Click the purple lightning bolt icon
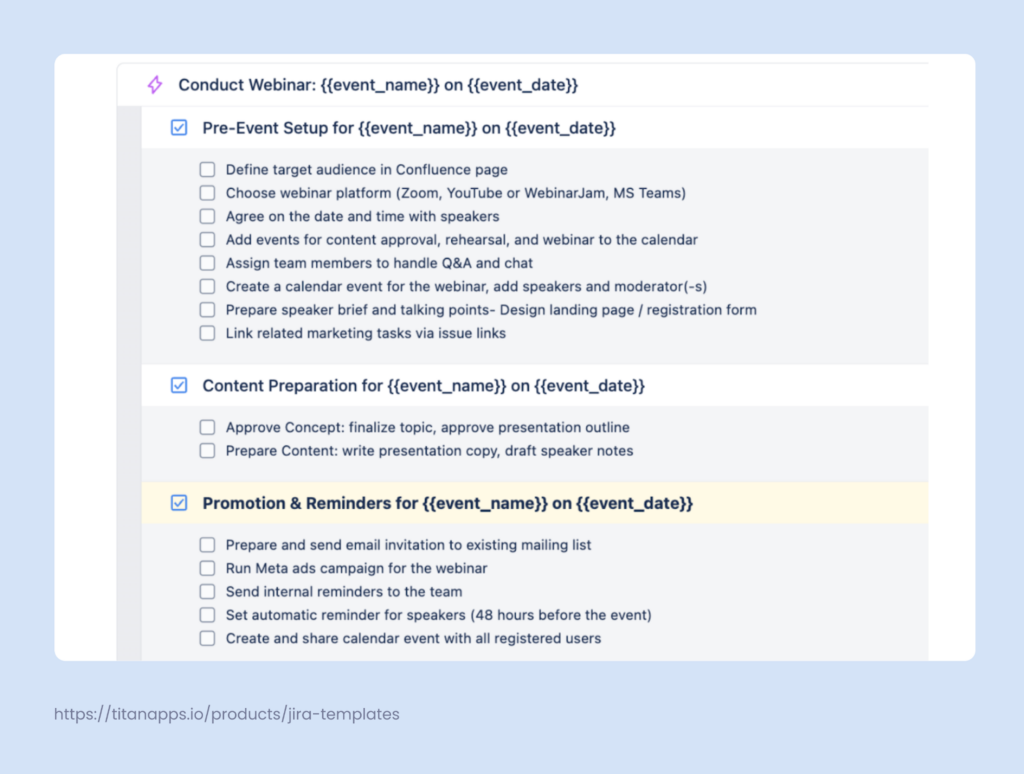1024x774 pixels. (x=155, y=85)
